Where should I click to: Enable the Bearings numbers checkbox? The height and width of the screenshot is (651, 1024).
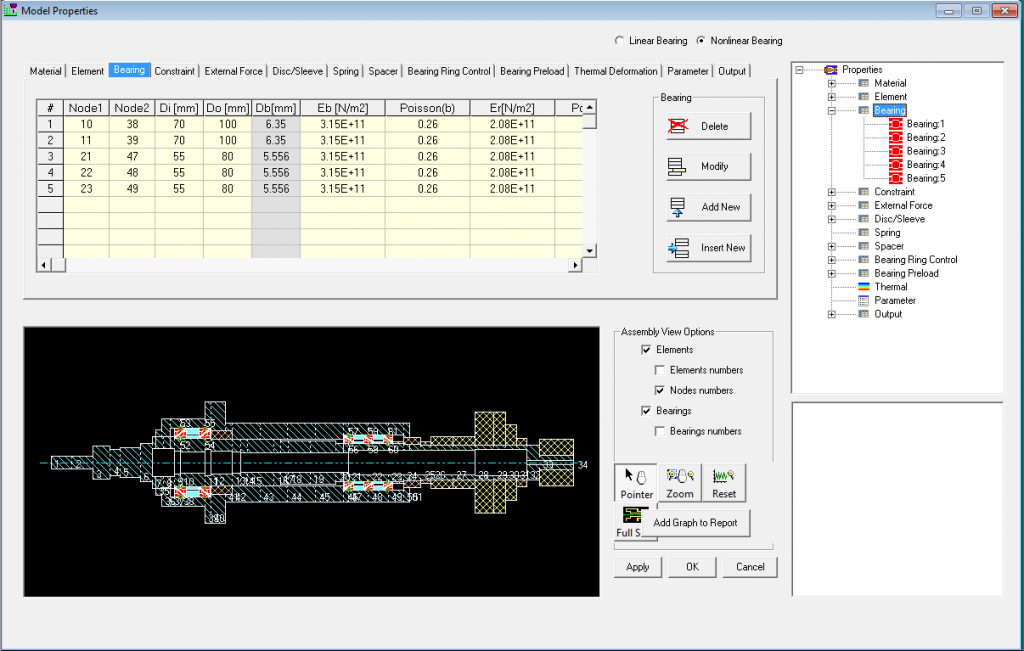pyautogui.click(x=660, y=432)
